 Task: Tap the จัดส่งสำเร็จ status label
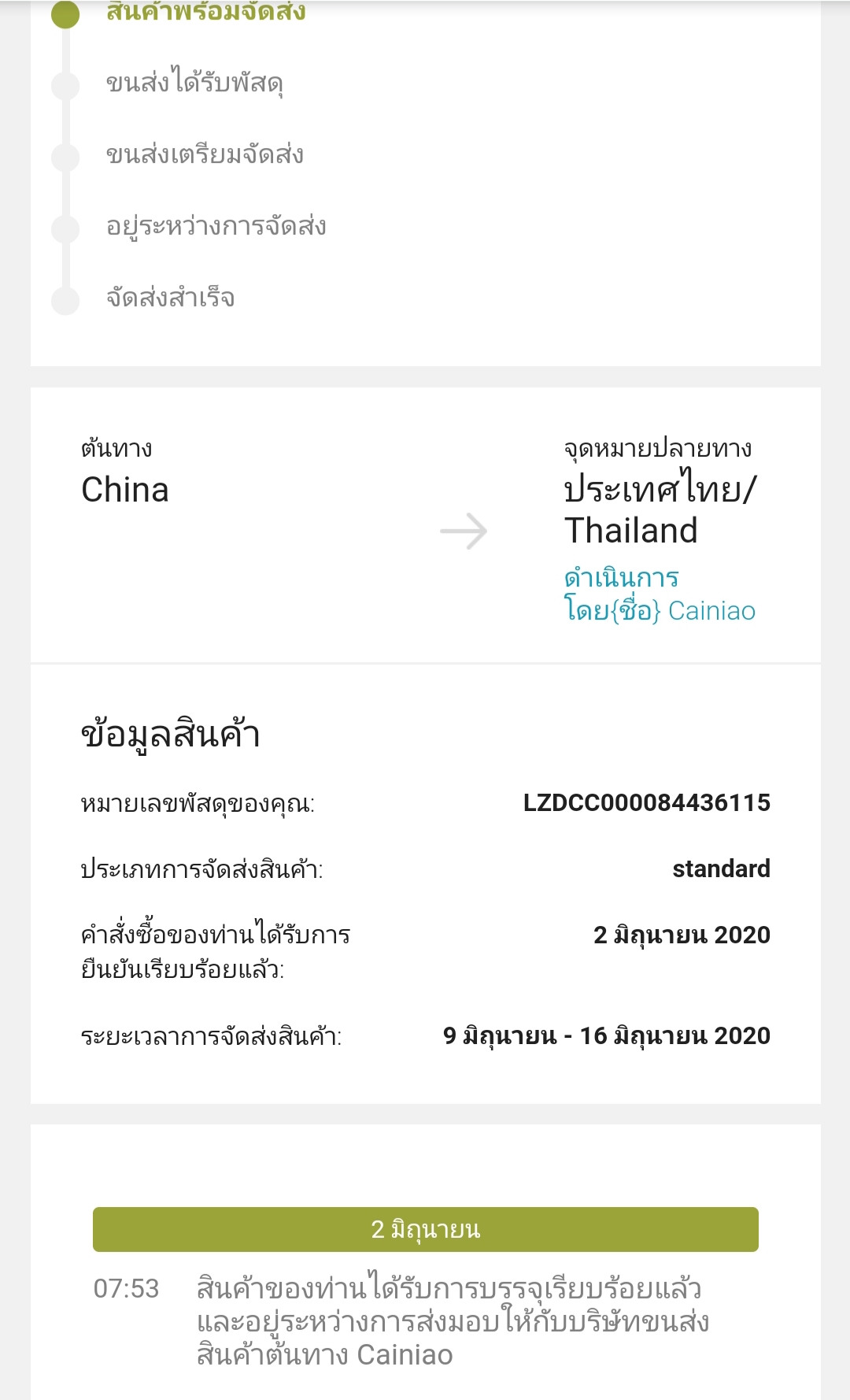coord(170,298)
